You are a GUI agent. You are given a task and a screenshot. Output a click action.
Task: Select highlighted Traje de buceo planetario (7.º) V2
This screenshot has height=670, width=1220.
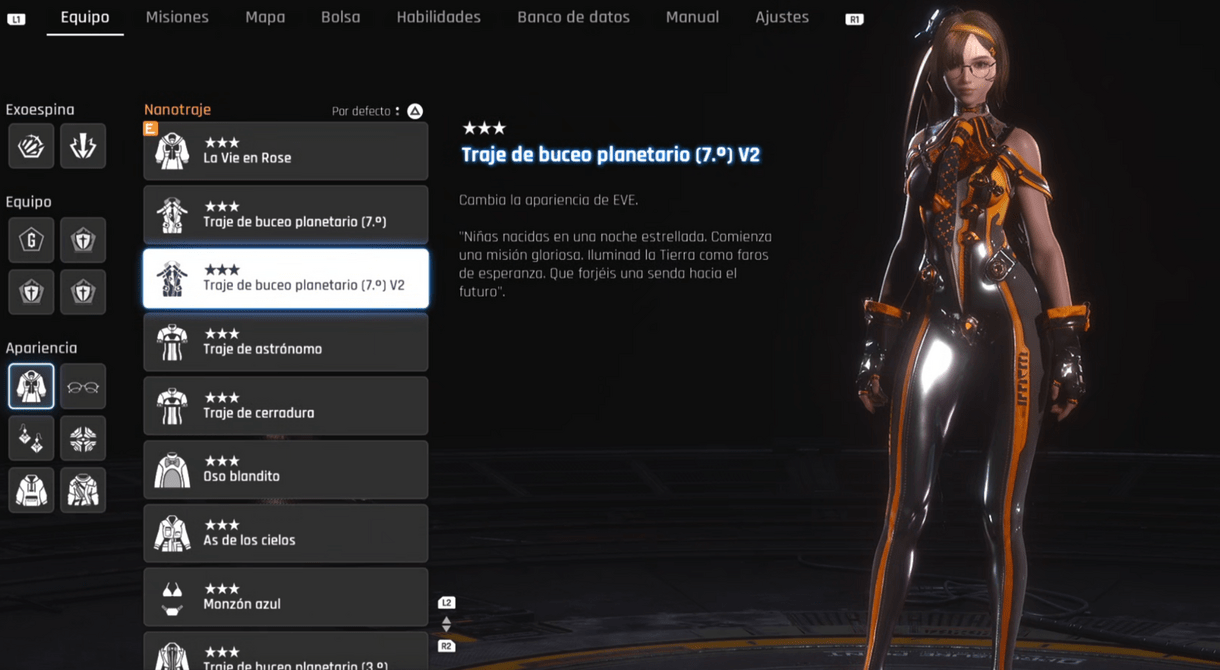tap(286, 279)
